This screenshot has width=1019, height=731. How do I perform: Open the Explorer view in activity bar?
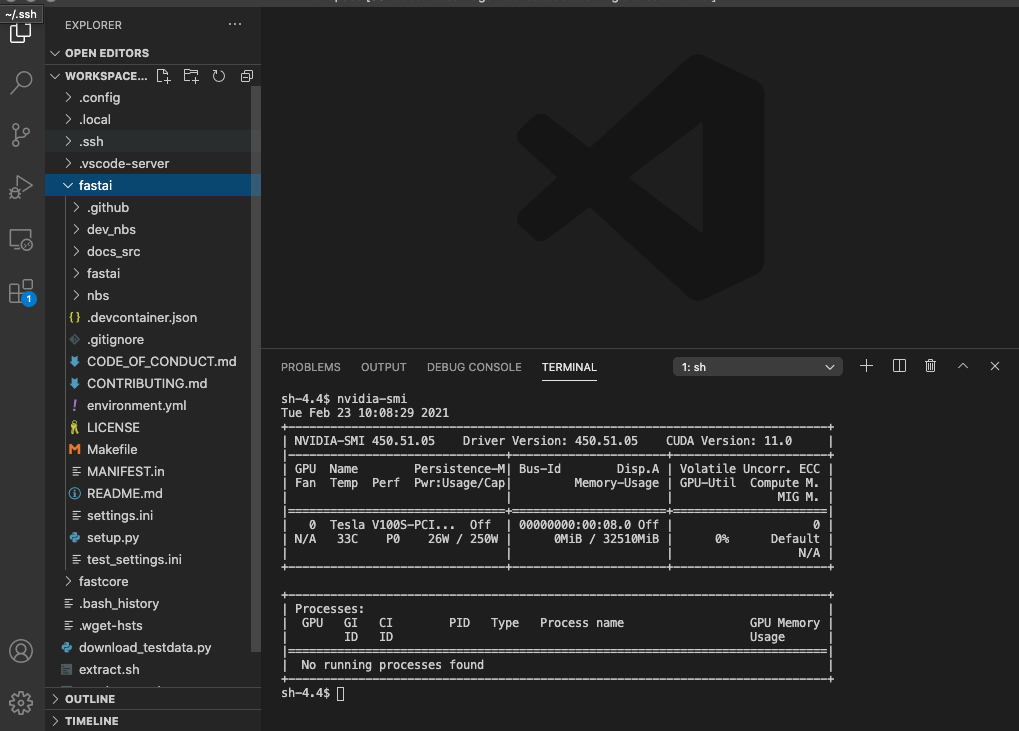[21, 32]
